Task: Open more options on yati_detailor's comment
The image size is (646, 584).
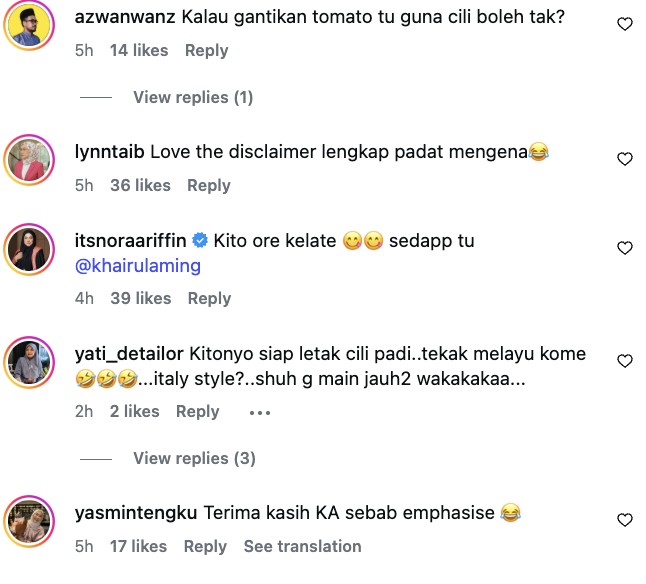Action: click(259, 412)
